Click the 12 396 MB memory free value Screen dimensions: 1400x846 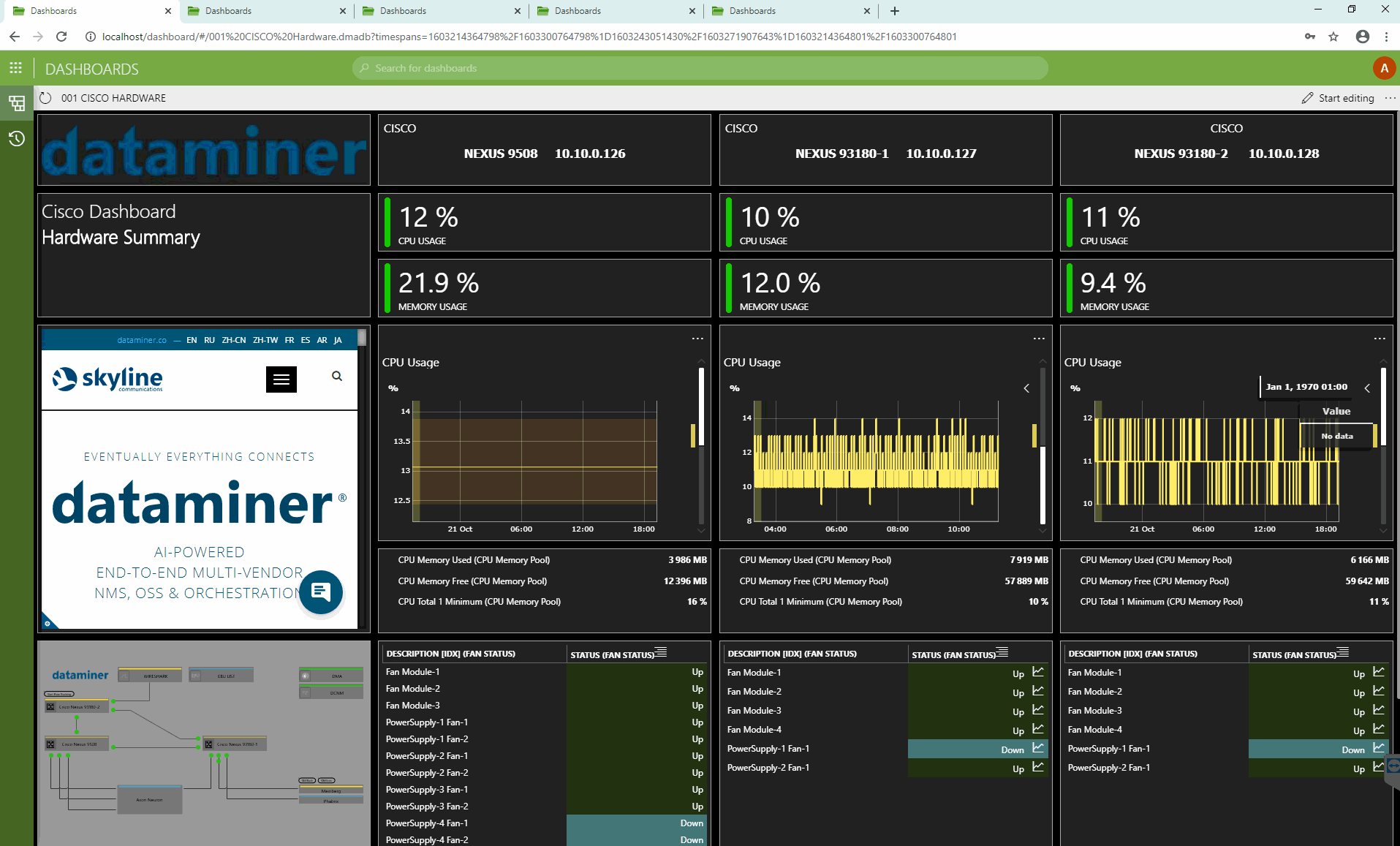685,581
